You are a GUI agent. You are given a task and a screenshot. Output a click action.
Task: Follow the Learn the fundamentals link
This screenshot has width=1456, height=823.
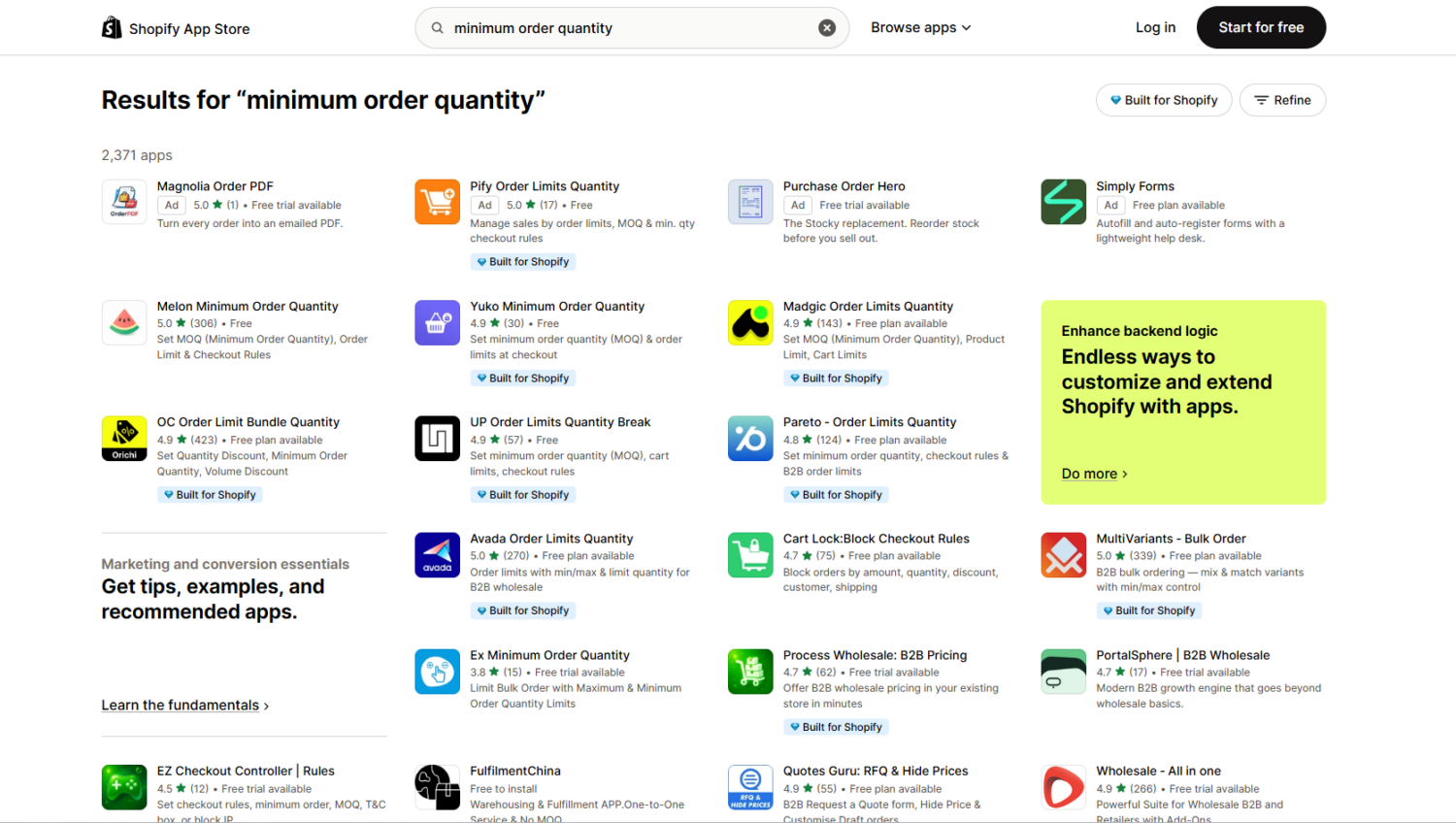184,706
